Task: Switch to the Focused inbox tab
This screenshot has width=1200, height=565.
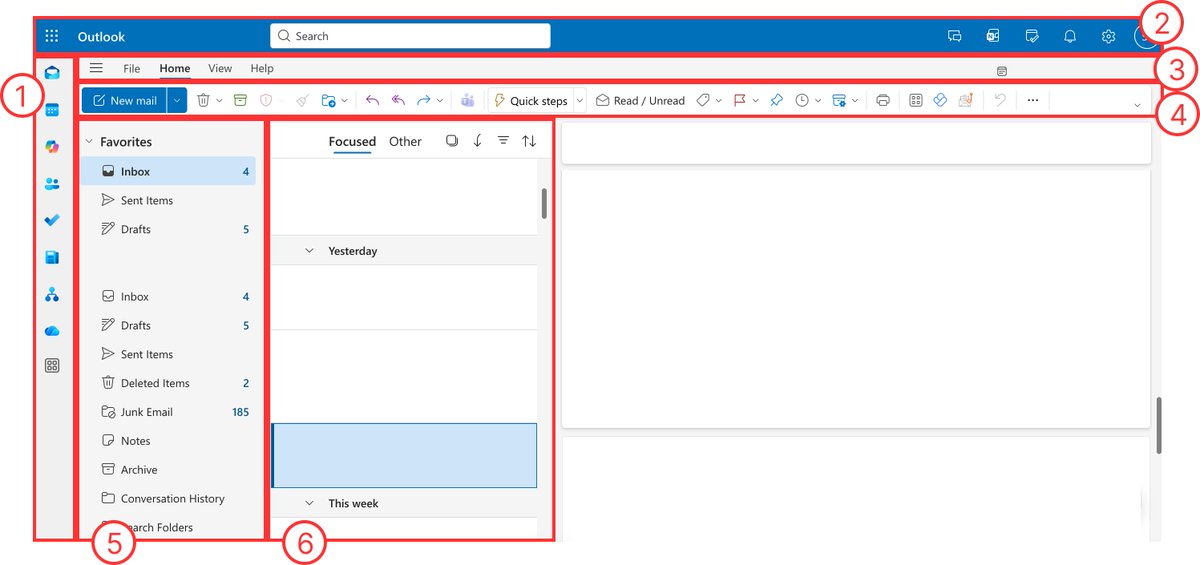Action: 352,141
